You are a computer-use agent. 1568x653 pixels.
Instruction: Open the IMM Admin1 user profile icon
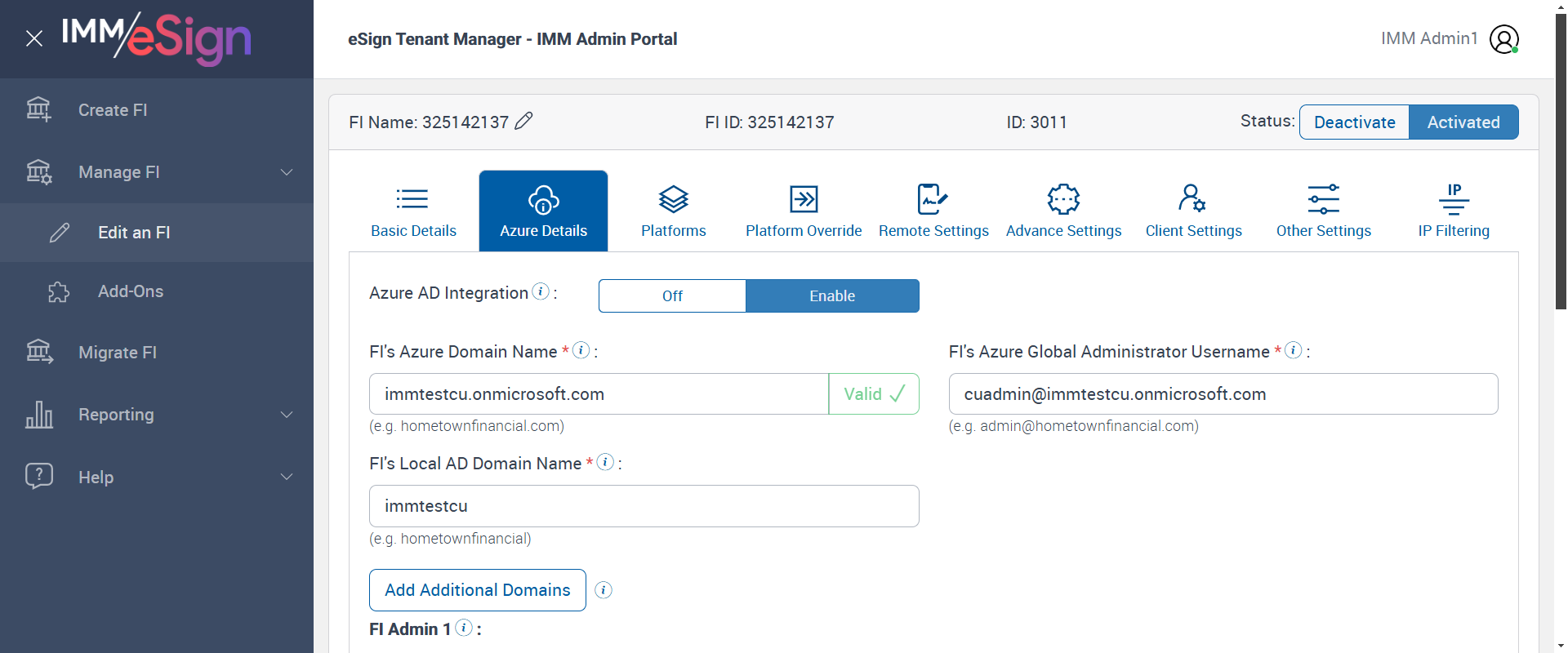(1504, 38)
